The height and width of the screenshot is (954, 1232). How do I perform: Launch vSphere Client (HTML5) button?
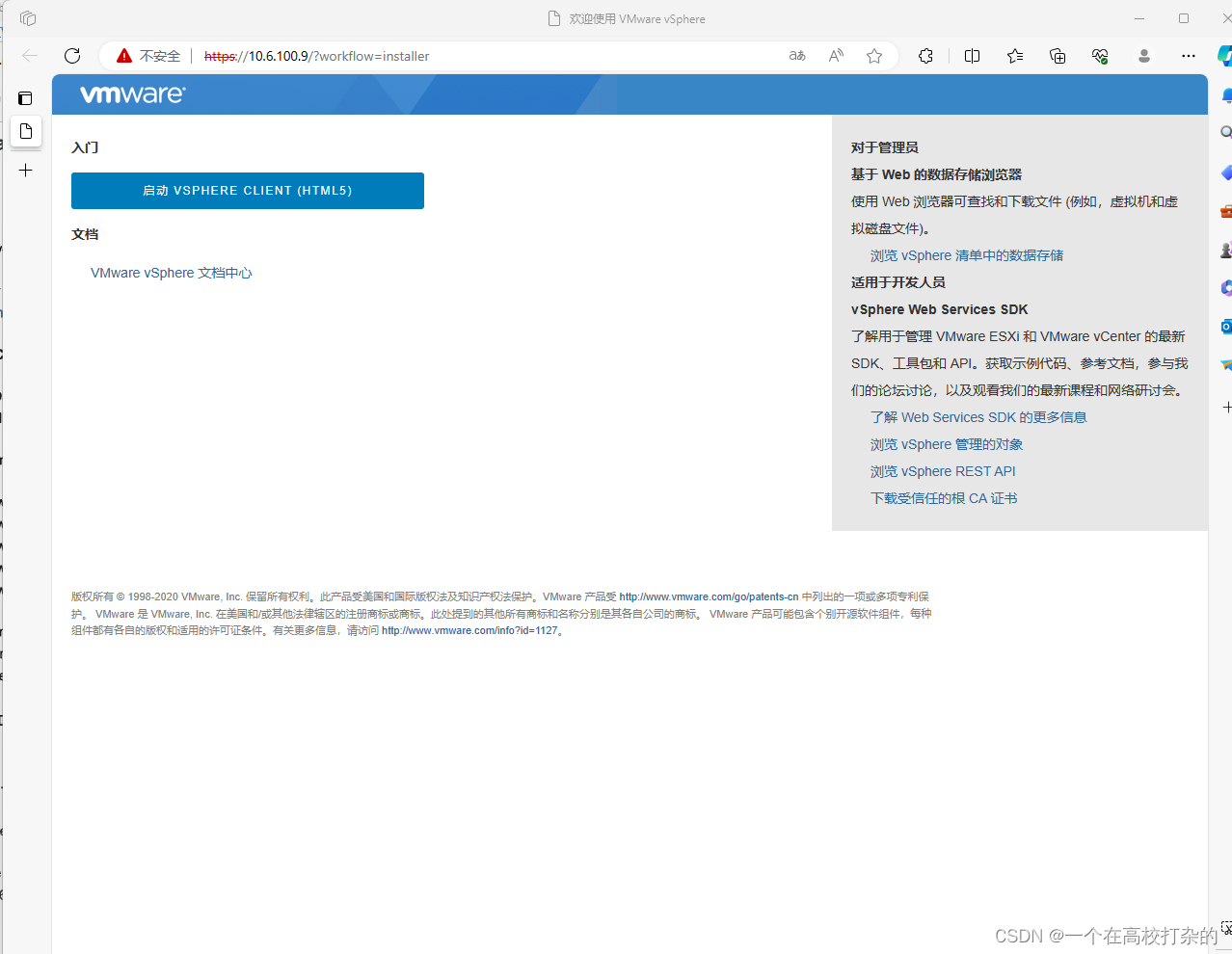tap(248, 191)
